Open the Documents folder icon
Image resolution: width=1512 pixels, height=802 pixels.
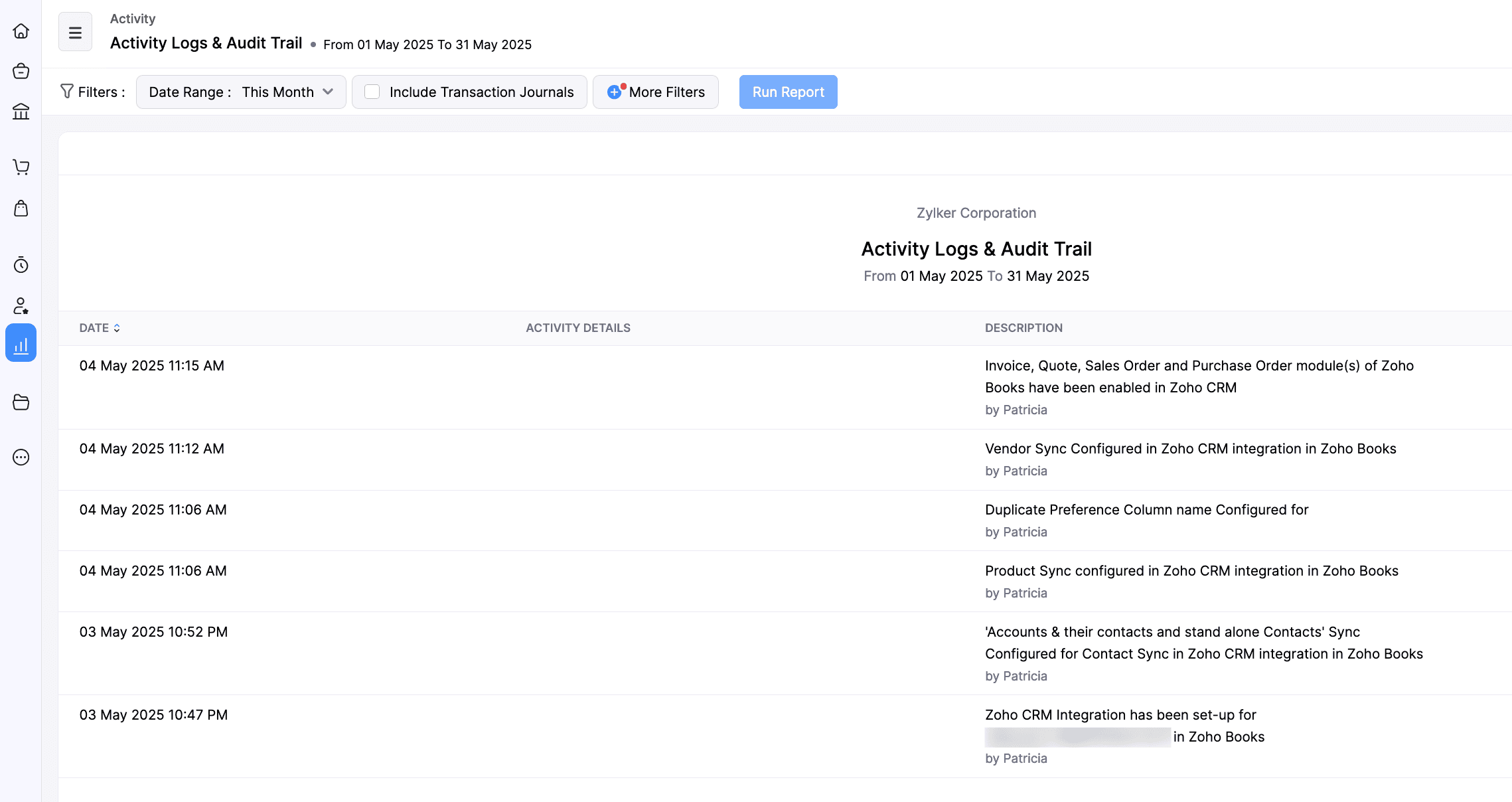21,402
